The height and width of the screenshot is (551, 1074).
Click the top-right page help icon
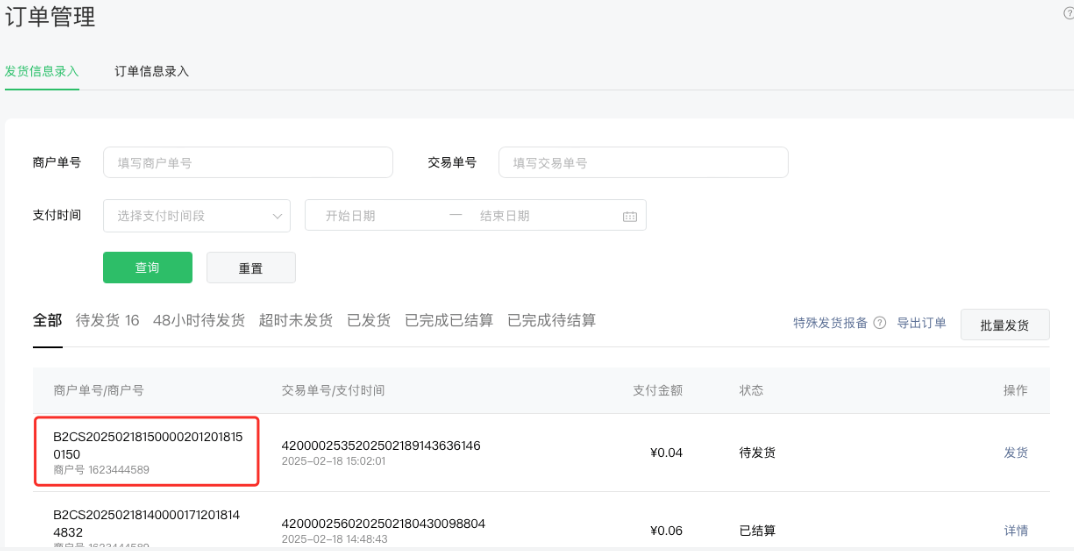tap(1068, 13)
